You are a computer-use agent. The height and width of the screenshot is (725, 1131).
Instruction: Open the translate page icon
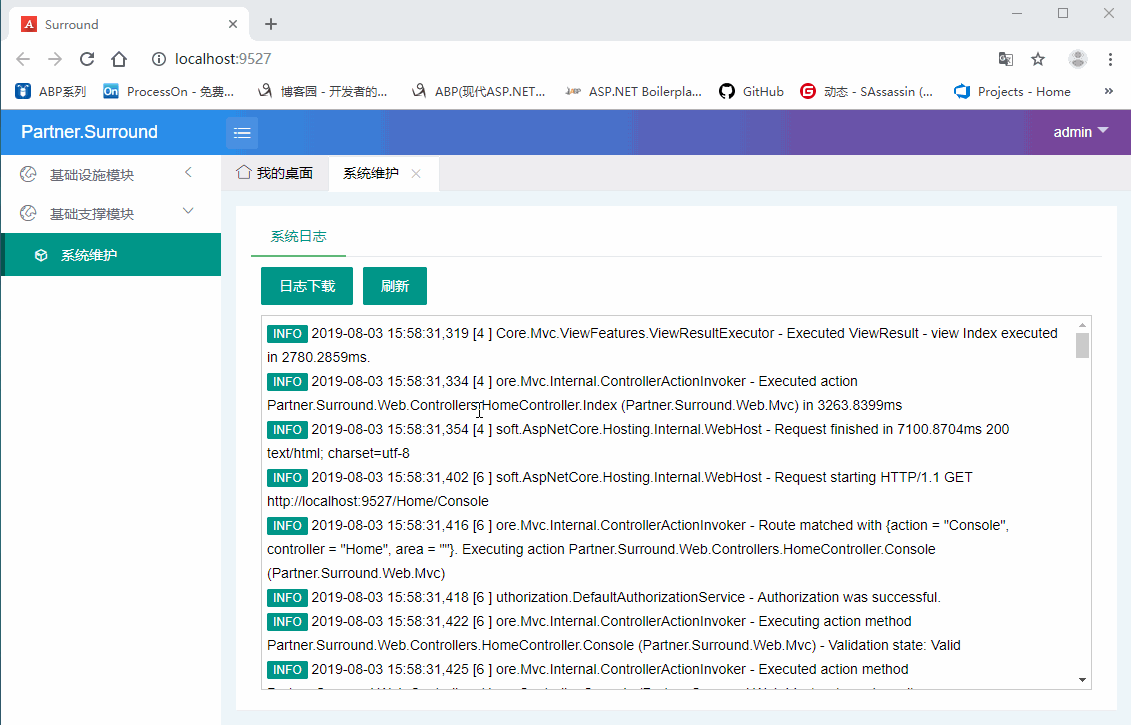[1005, 59]
